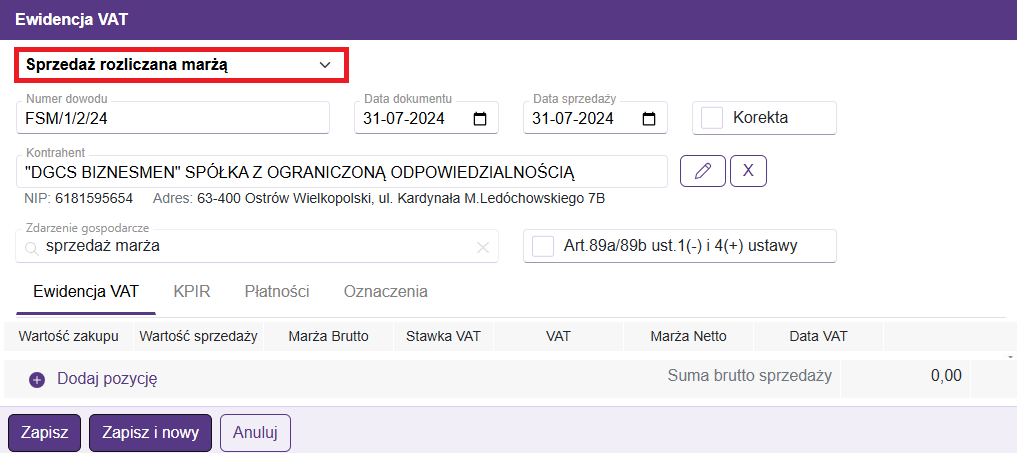Edit contractor with the pencil icon
1017x453 pixels.
pos(702,171)
